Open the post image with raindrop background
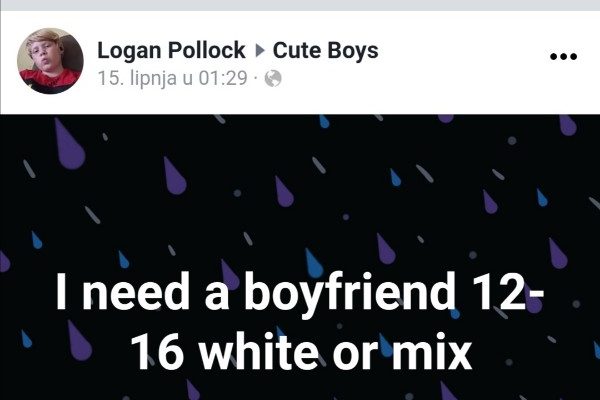Viewport: 600px width, 400px height. 300,257
